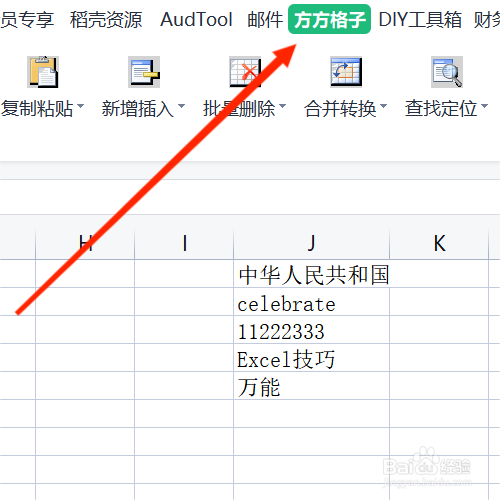Select cell containing 万能

312,386
